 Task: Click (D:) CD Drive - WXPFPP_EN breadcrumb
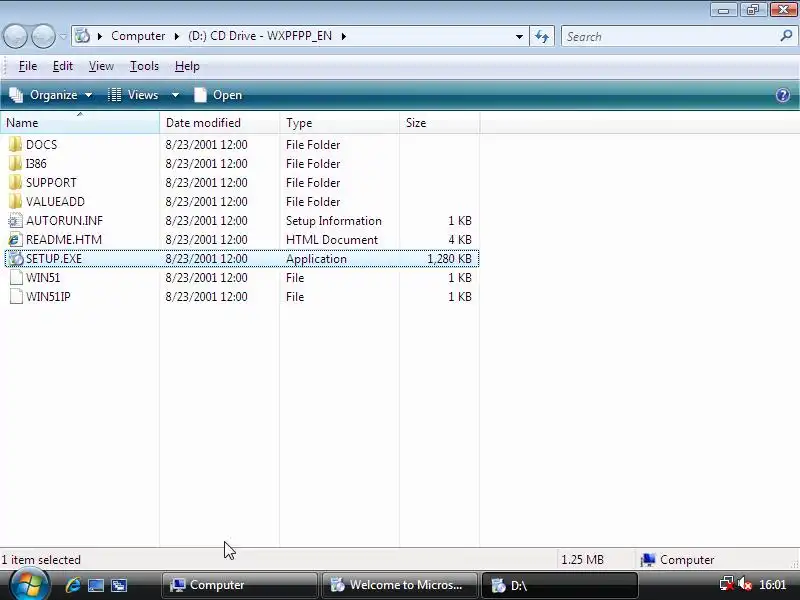[x=260, y=36]
